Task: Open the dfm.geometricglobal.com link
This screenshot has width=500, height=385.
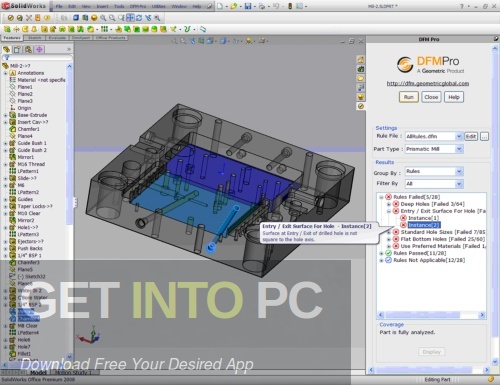Action: click(x=428, y=83)
